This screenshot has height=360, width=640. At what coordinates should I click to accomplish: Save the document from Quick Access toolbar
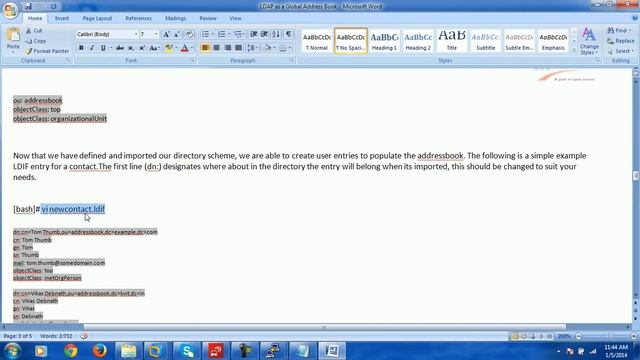pos(28,6)
